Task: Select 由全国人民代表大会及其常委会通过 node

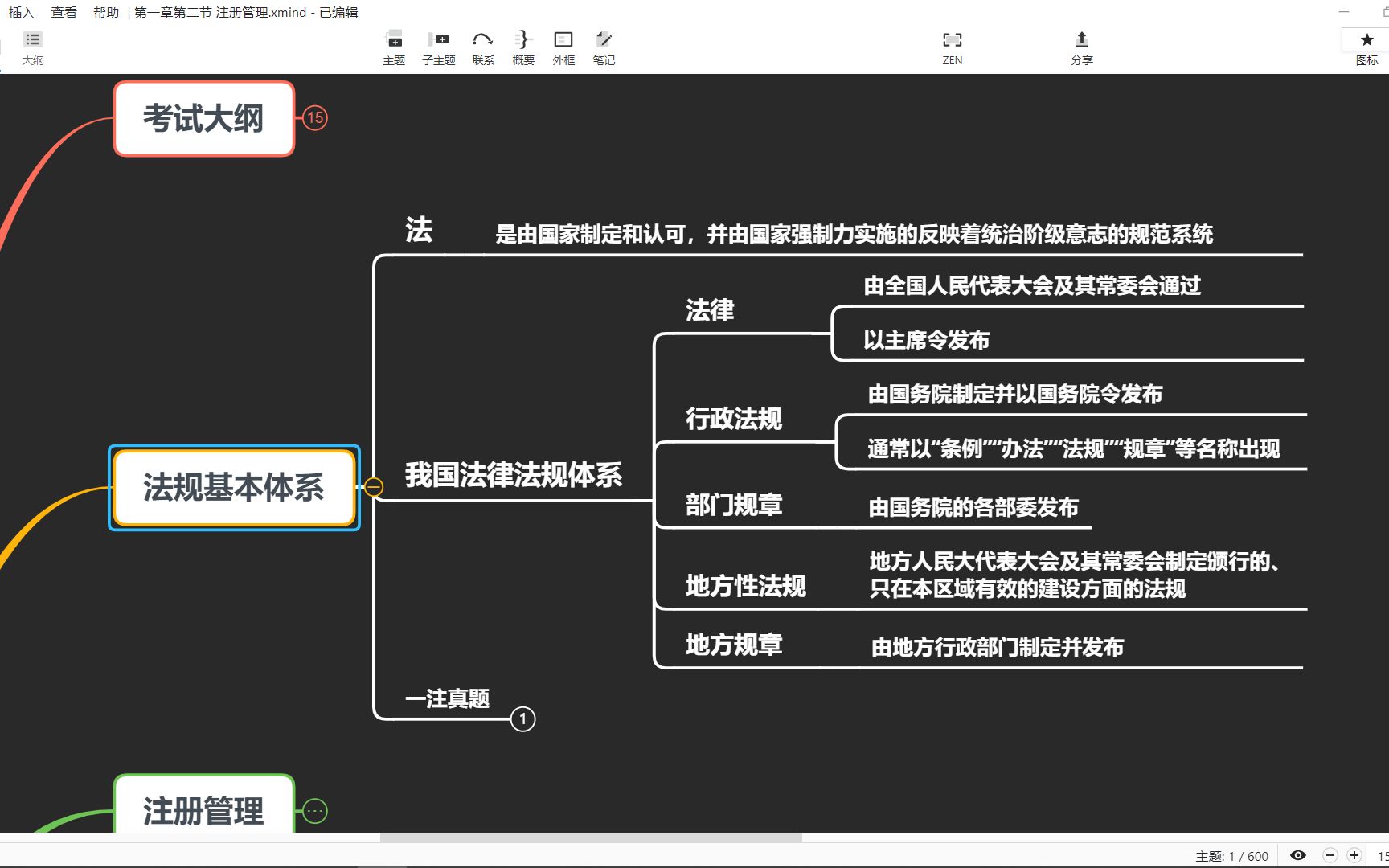Action: pyautogui.click(x=1032, y=285)
